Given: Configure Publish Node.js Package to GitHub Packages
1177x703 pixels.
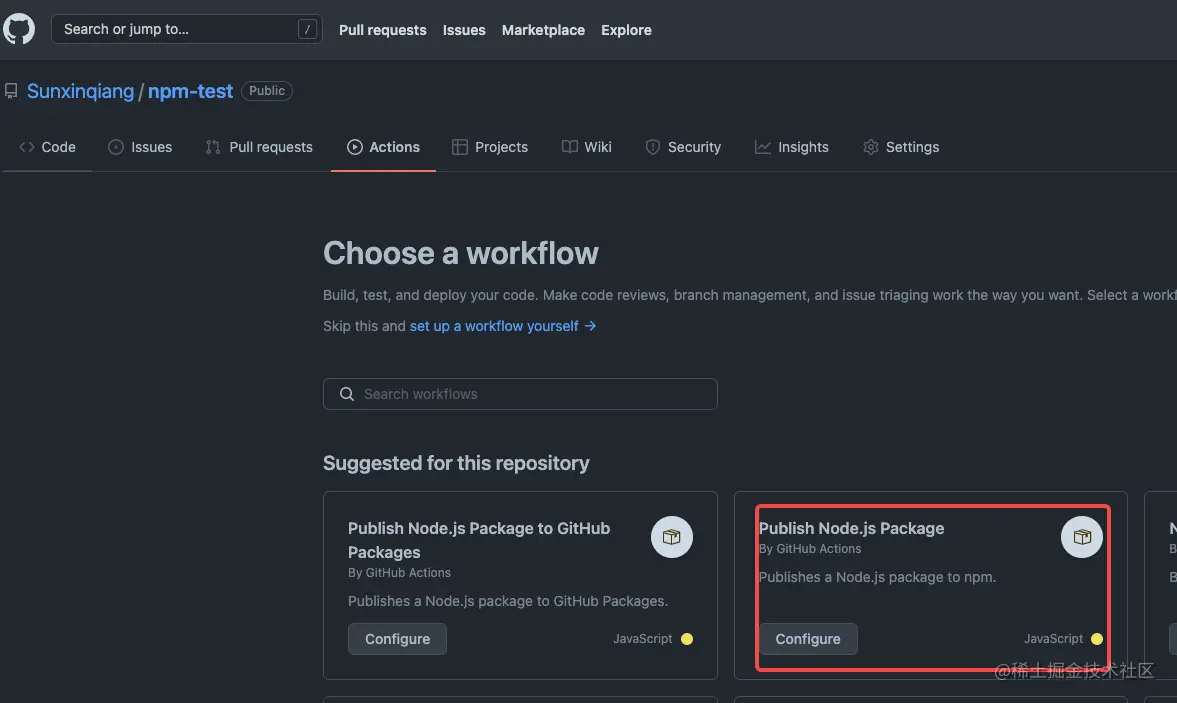Looking at the screenshot, I should coord(397,639).
